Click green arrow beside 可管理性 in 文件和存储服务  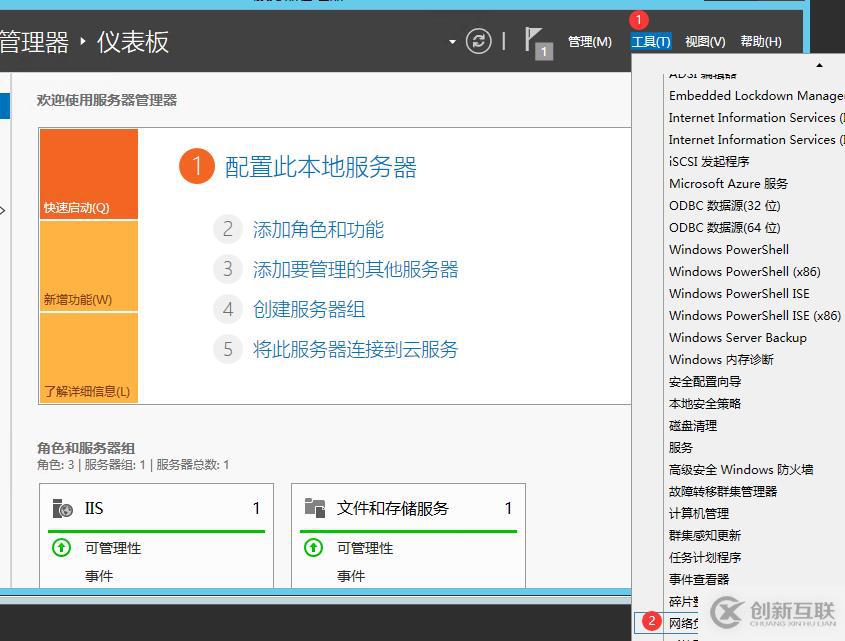coord(313,547)
